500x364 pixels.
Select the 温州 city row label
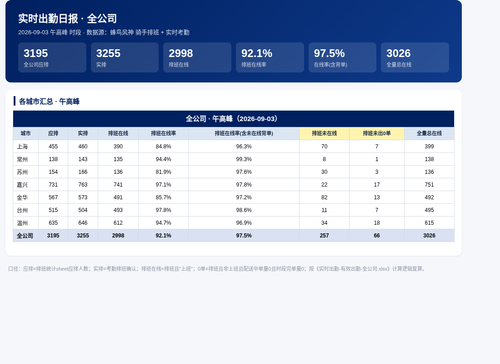[22, 223]
